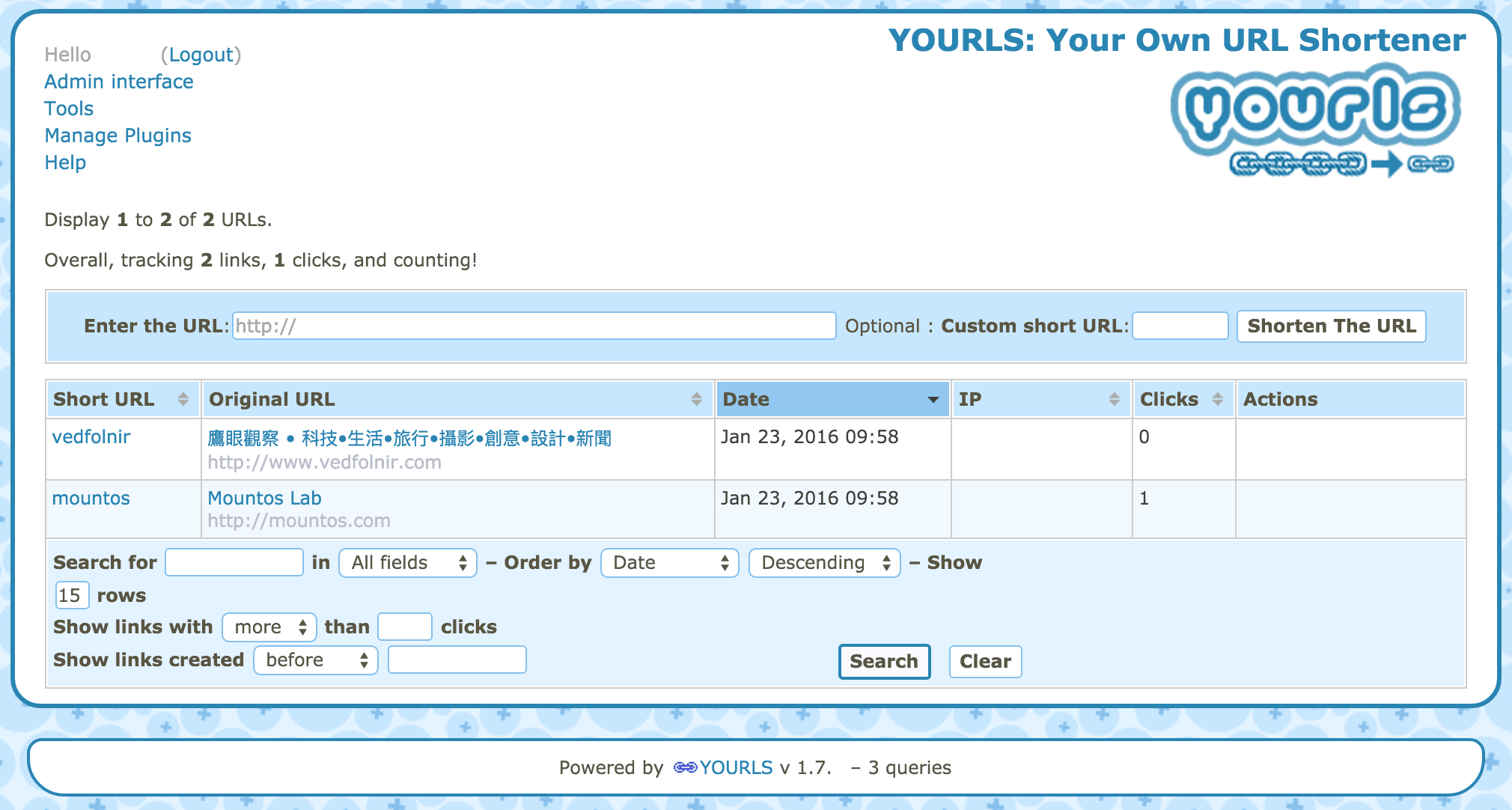Click the chain icon in footer
The height and width of the screenshot is (810, 1512).
685,767
